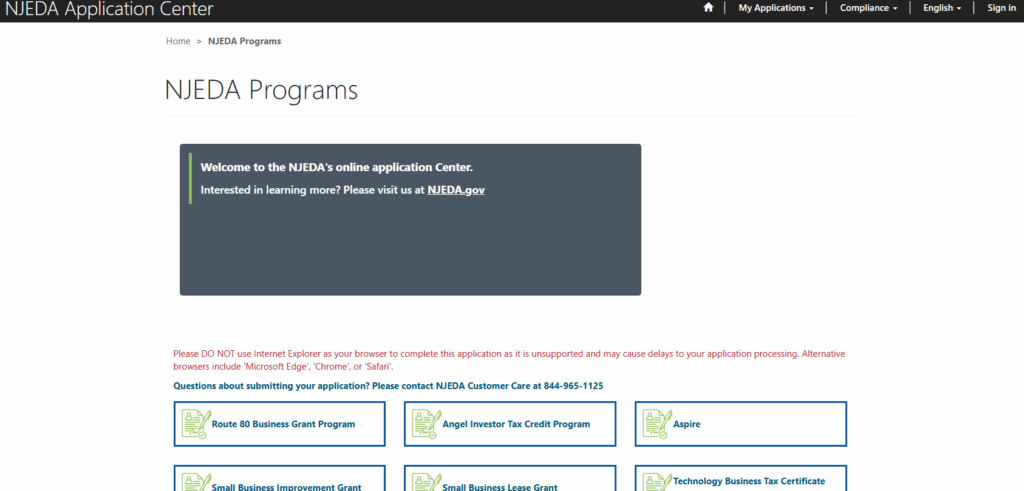Select the NJEDA Programs breadcrumb text
This screenshot has height=491, width=1024.
click(244, 41)
